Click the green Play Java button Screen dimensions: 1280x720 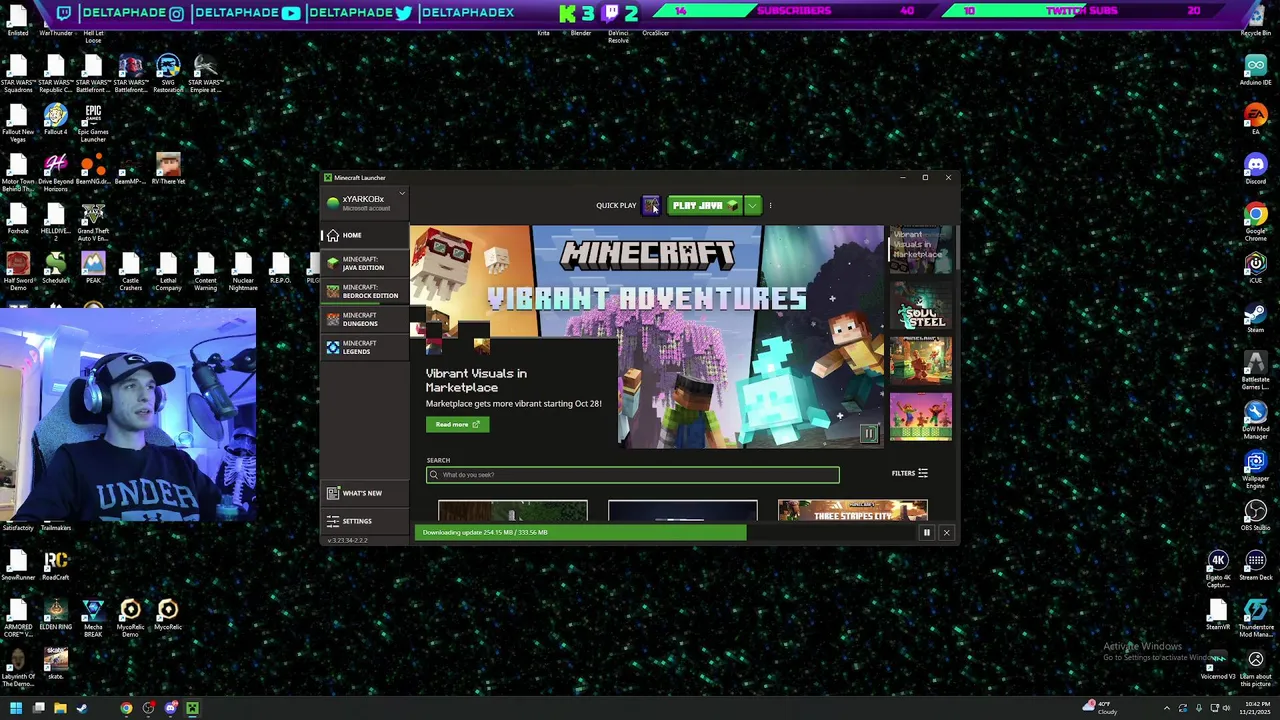tap(705, 205)
